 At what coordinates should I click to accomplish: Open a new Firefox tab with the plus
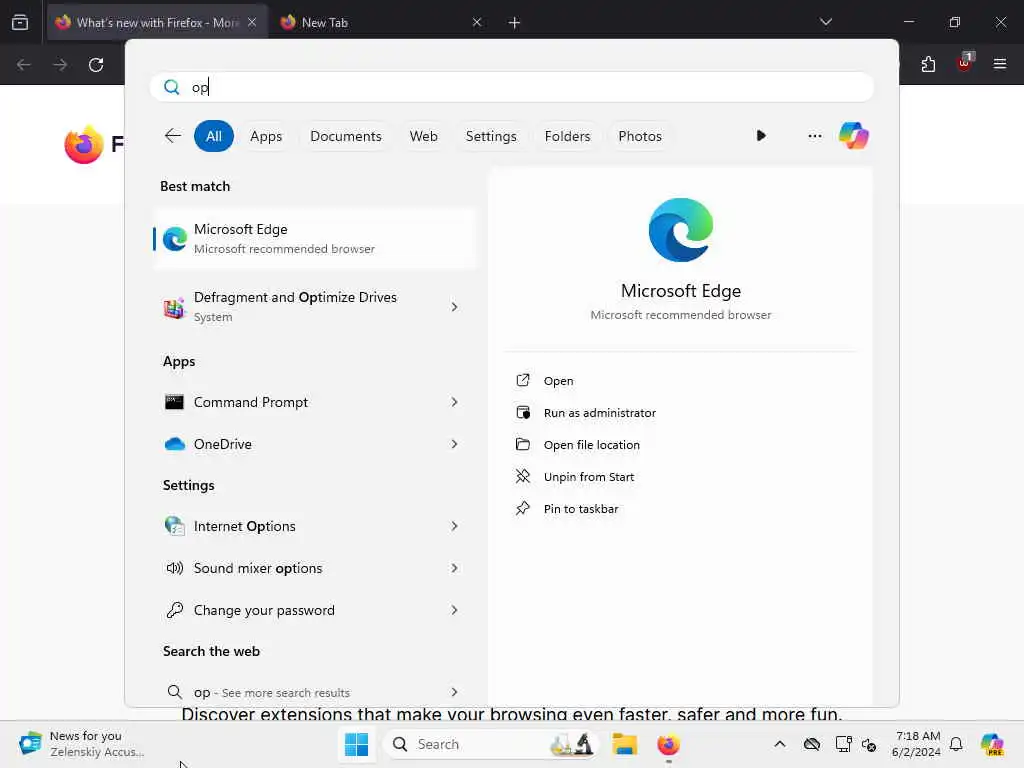click(515, 23)
